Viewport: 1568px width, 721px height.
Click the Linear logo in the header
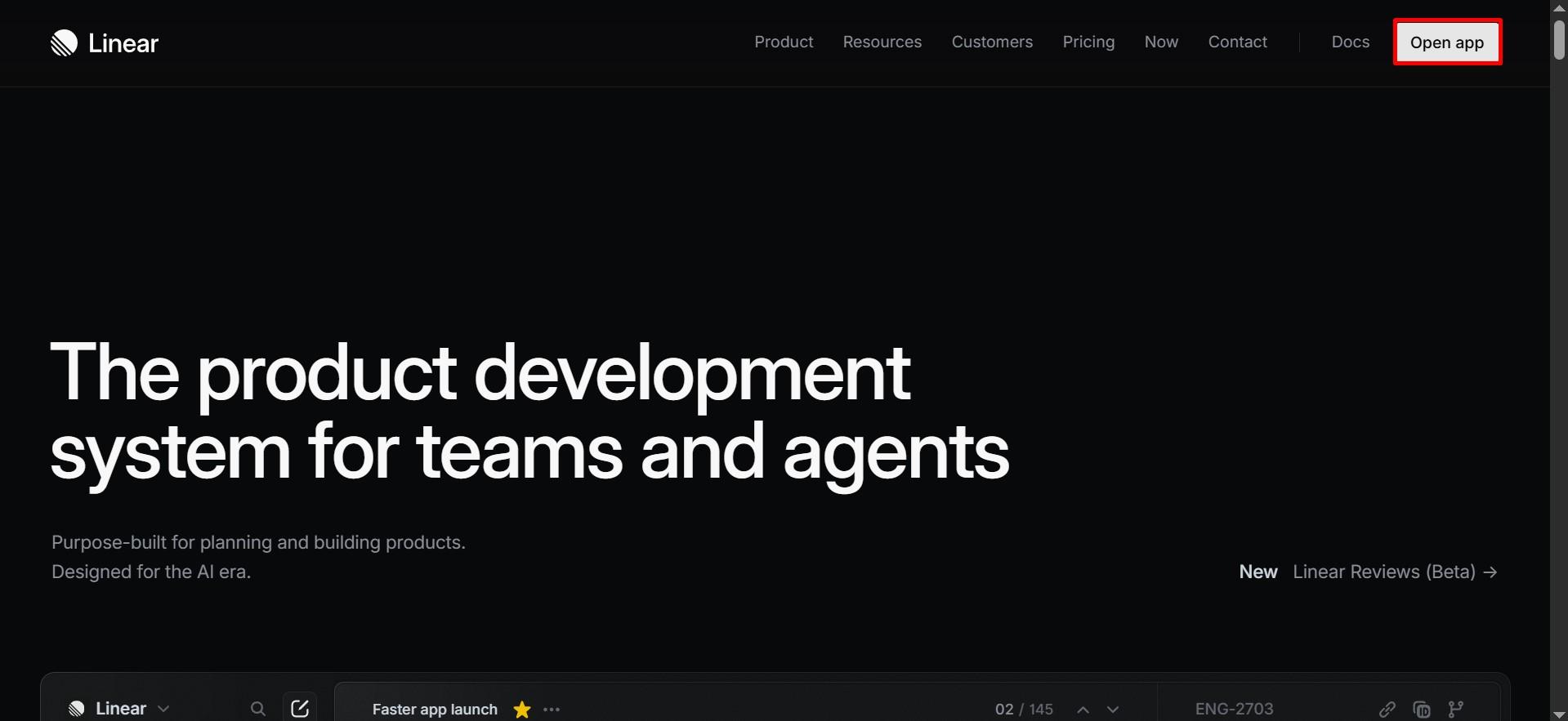105,43
